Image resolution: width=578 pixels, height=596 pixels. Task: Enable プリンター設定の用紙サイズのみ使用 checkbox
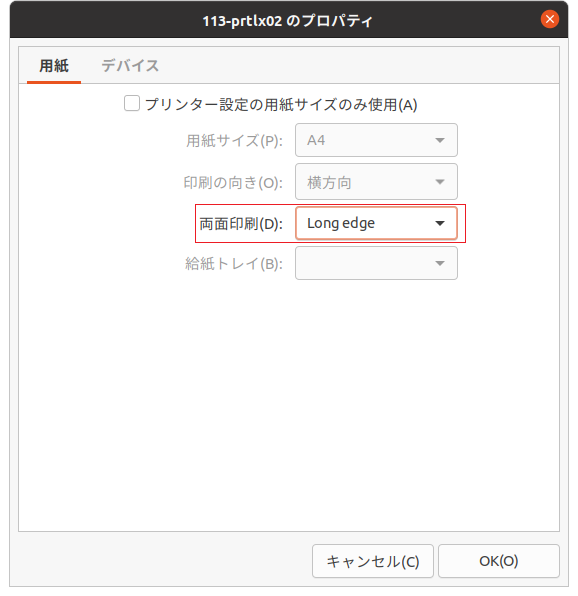tap(132, 103)
